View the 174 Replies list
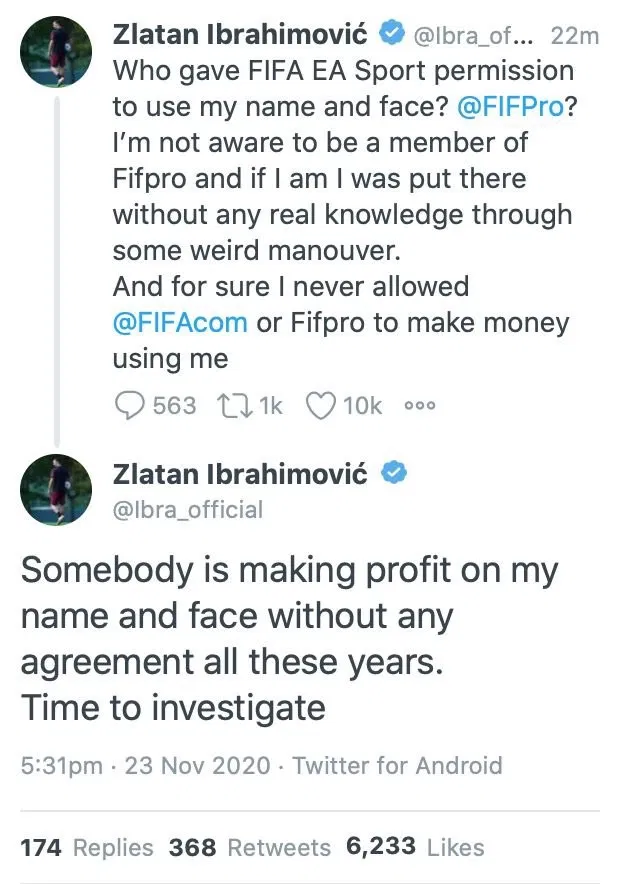Screen dimensions: 620x884 click(87, 847)
